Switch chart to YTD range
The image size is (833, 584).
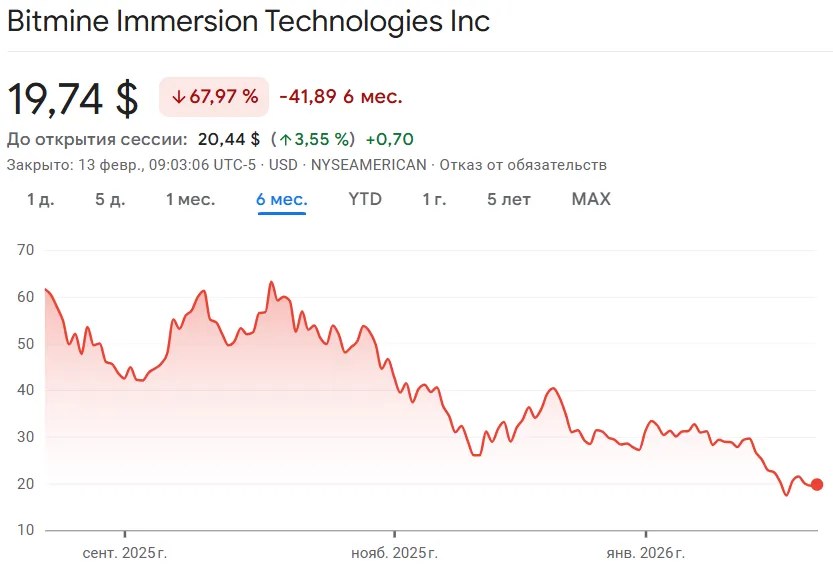365,199
